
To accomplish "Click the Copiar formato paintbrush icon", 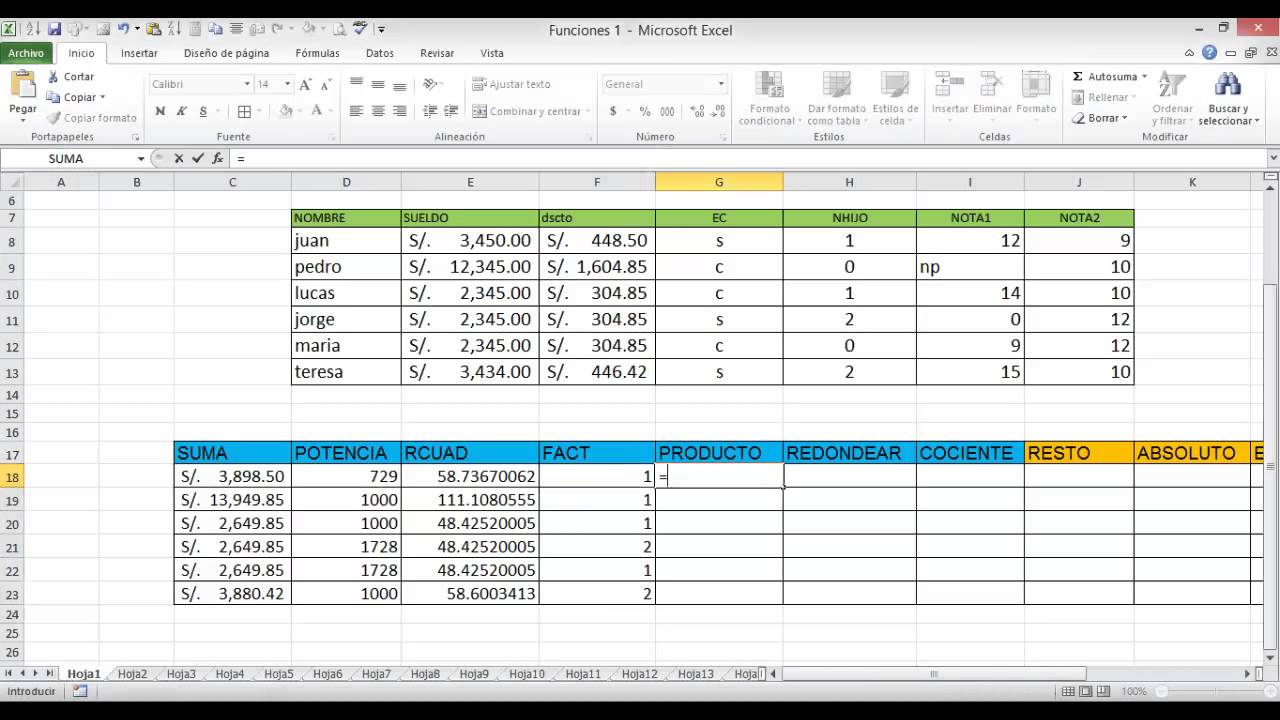I will point(54,118).
